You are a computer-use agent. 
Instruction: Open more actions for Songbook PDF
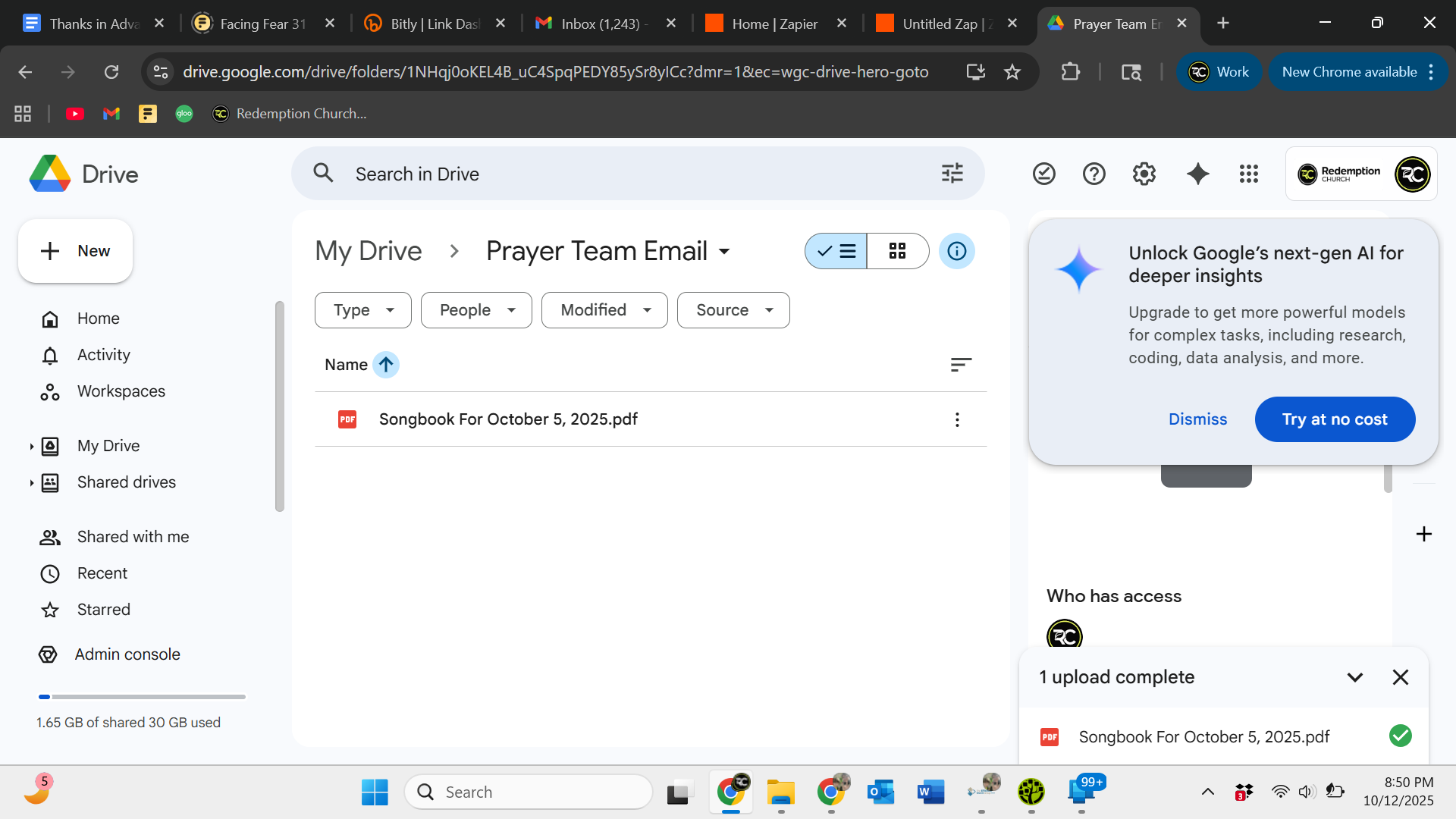[x=957, y=419]
